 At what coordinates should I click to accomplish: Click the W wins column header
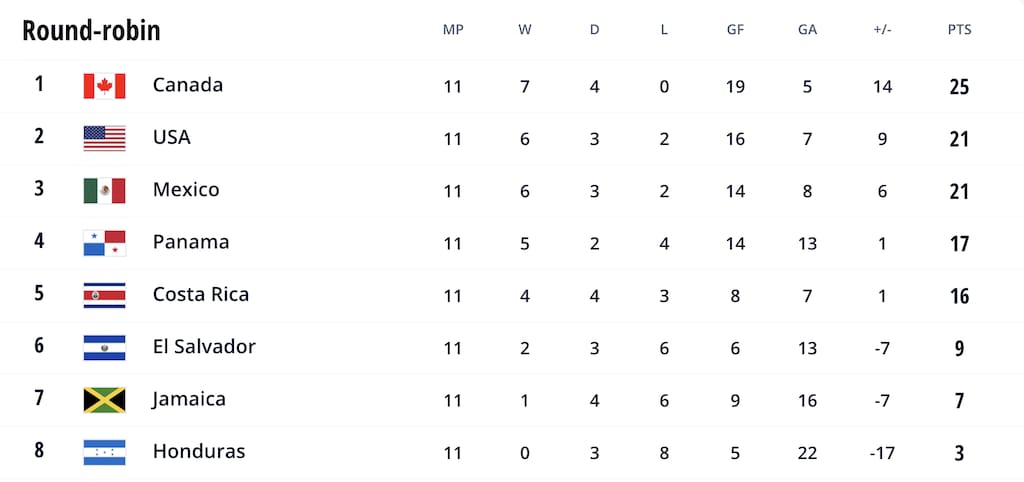click(524, 30)
